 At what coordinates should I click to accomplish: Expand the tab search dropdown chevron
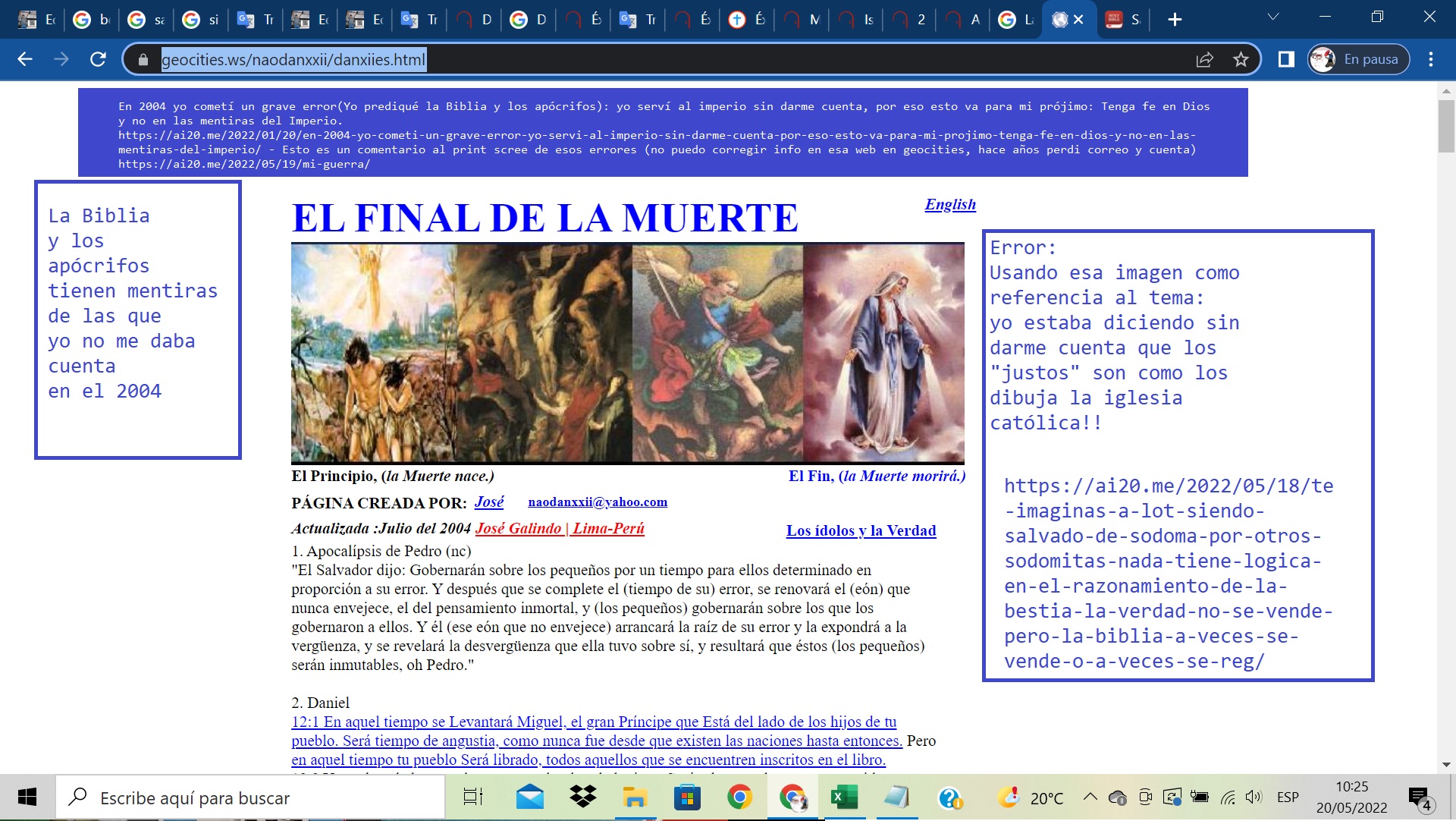pyautogui.click(x=1273, y=17)
